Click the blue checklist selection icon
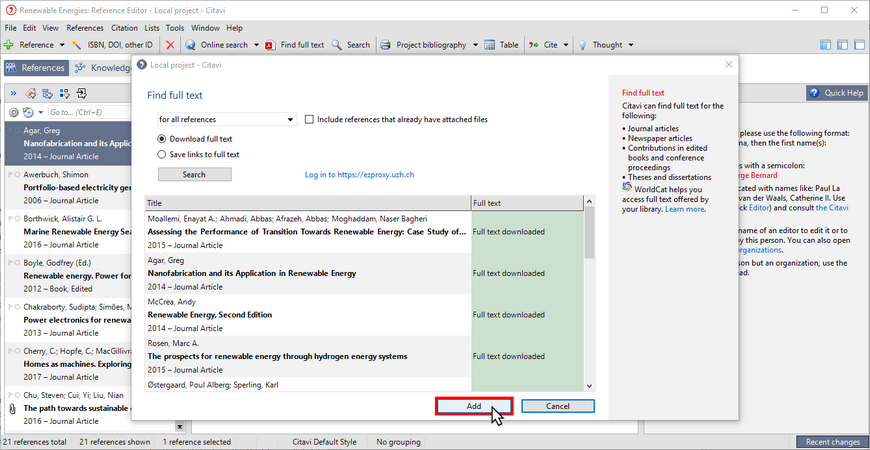 (x=64, y=93)
